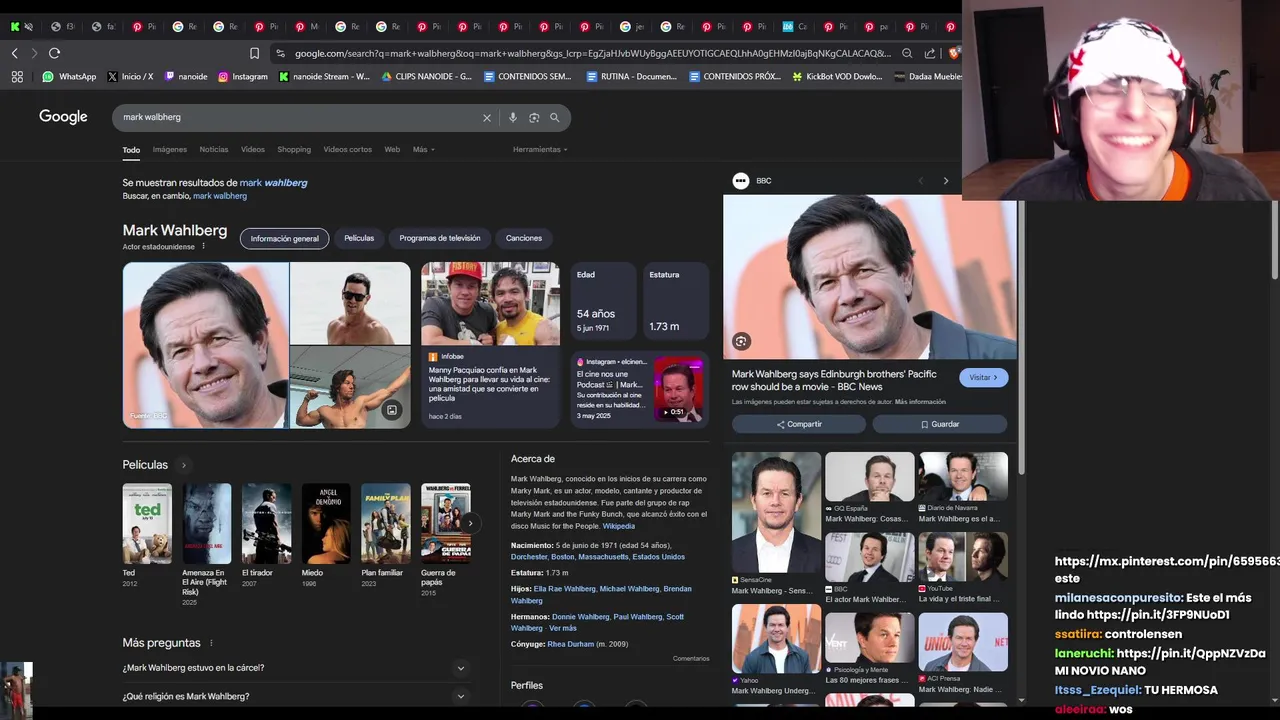Play the Instagram podcast video card
Viewport: 1280px width, 720px height.
[640, 388]
